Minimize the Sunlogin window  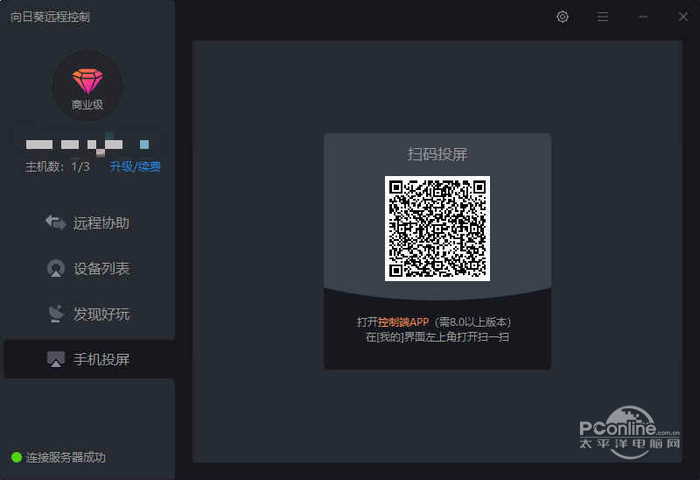(643, 17)
